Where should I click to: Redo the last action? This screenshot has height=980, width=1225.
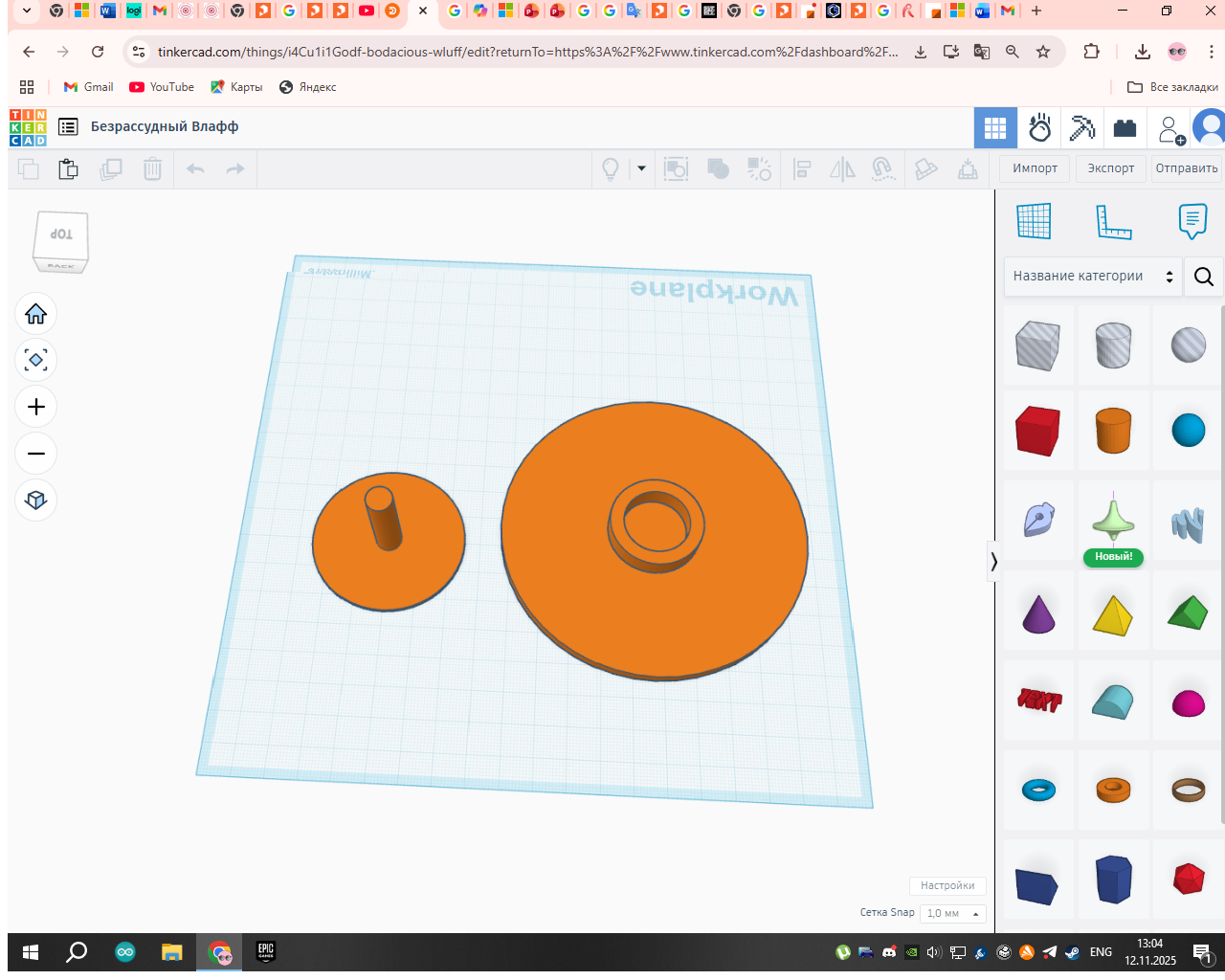point(235,169)
